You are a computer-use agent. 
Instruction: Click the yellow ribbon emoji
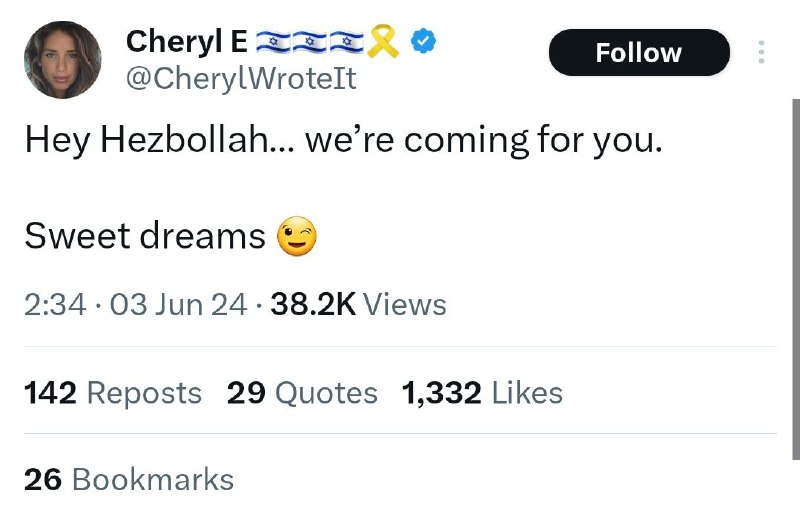click(385, 42)
